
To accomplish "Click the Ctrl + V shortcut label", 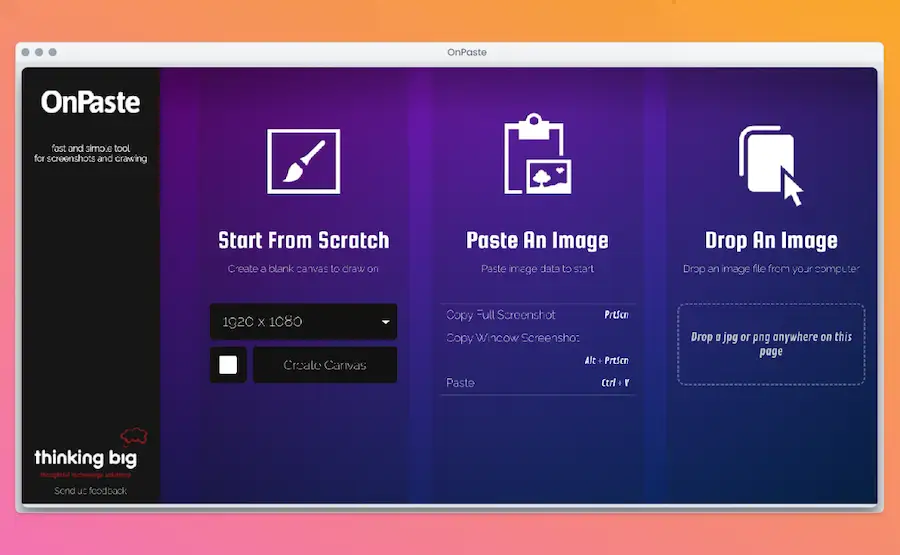I will (615, 382).
